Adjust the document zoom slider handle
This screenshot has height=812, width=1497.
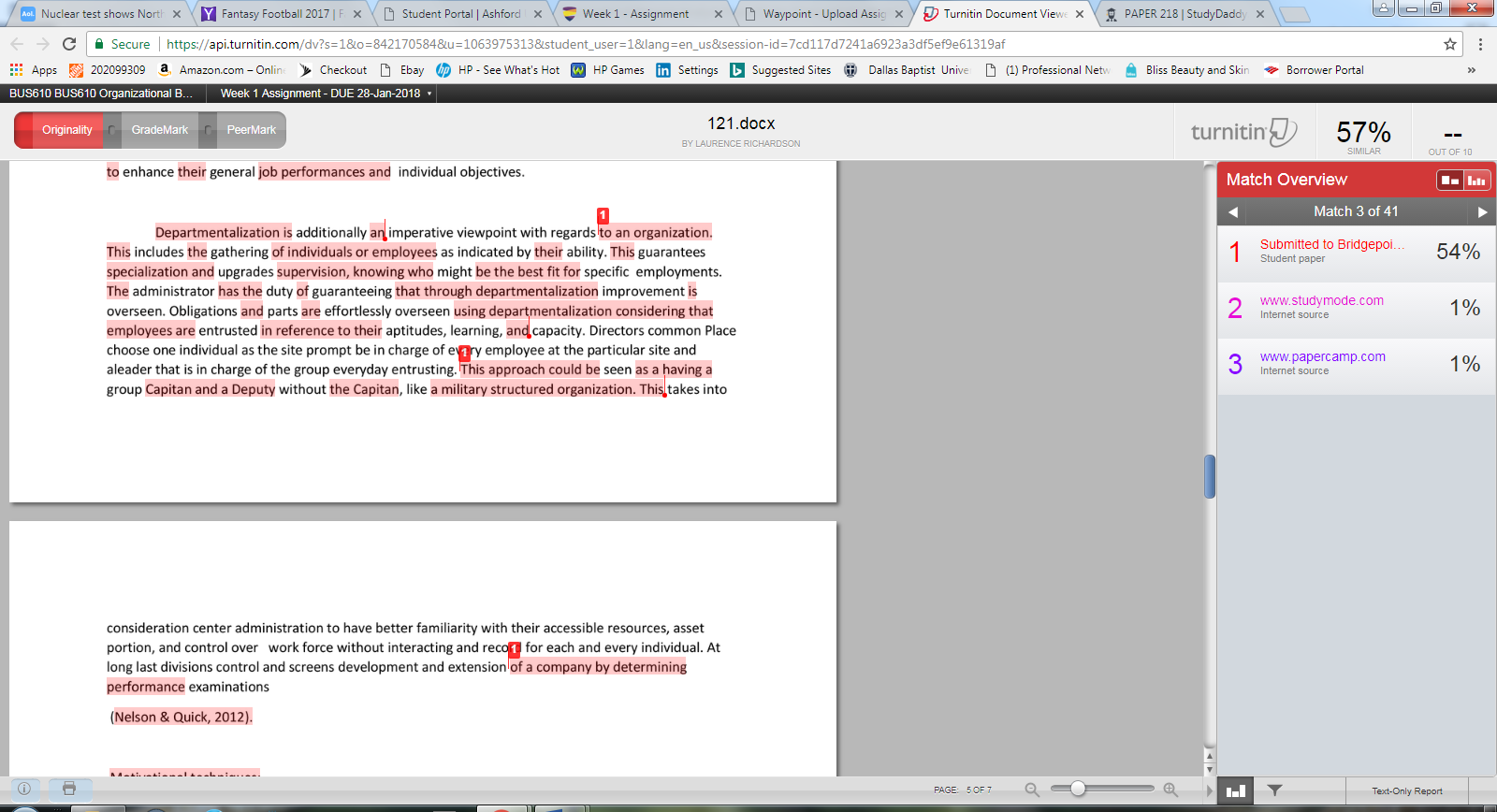coord(1078,789)
